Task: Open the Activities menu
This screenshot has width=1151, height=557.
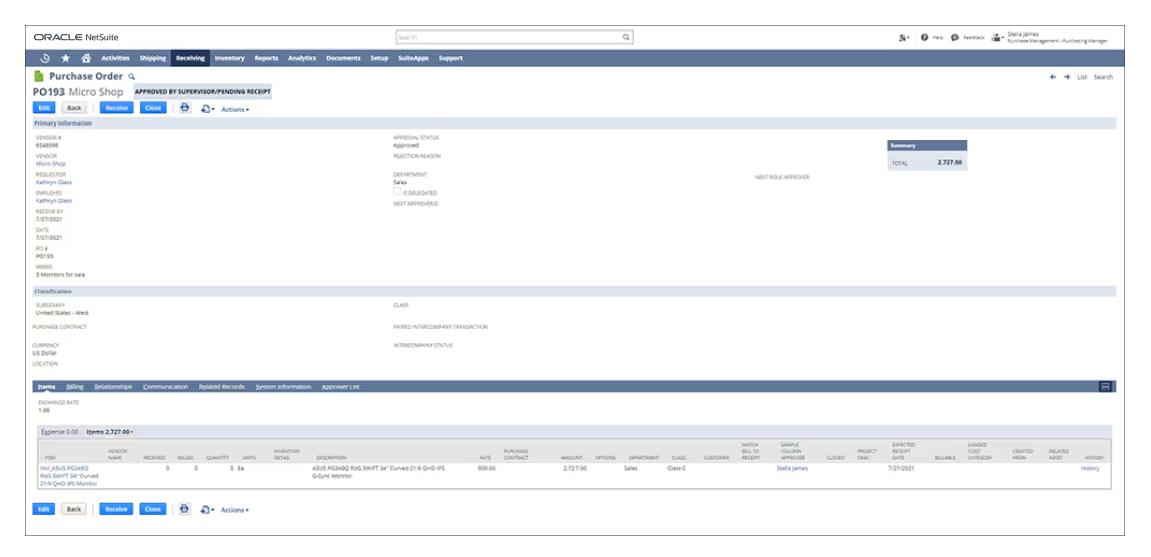Action: pyautogui.click(x=115, y=58)
